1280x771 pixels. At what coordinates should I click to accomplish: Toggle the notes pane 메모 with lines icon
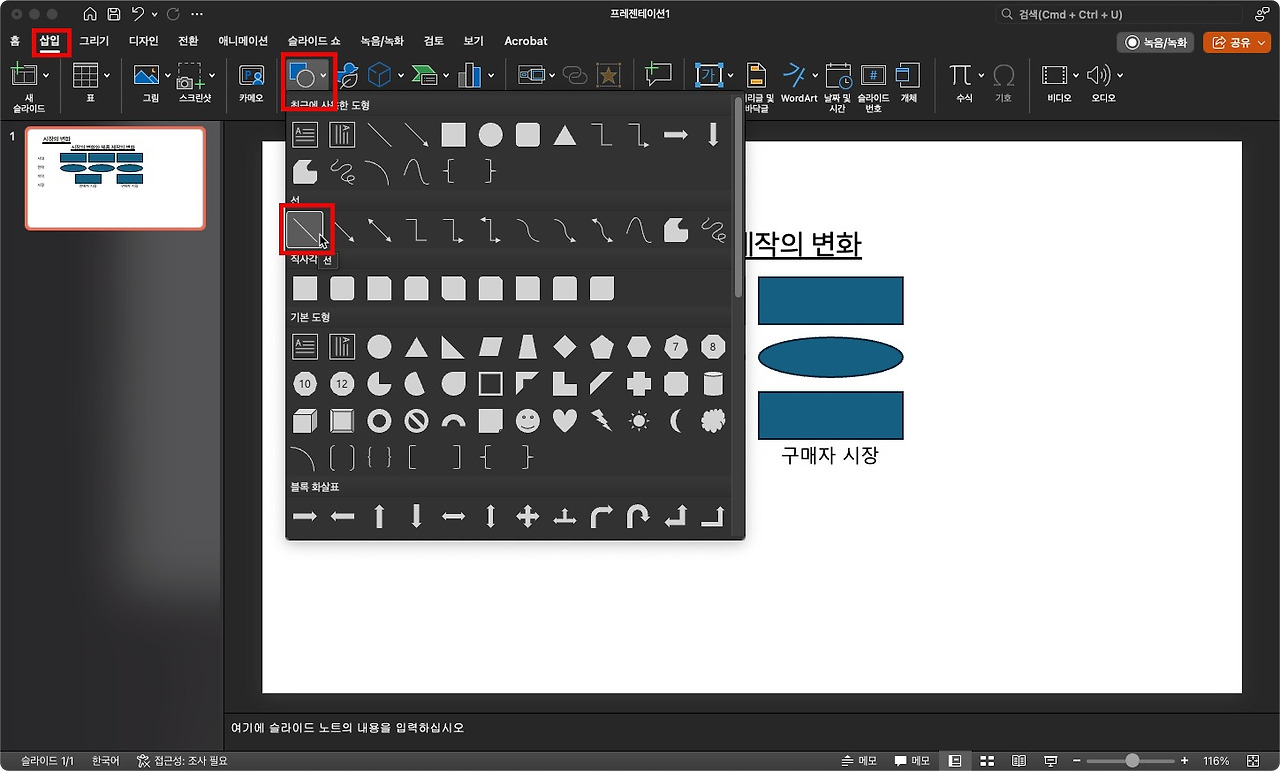(x=859, y=761)
